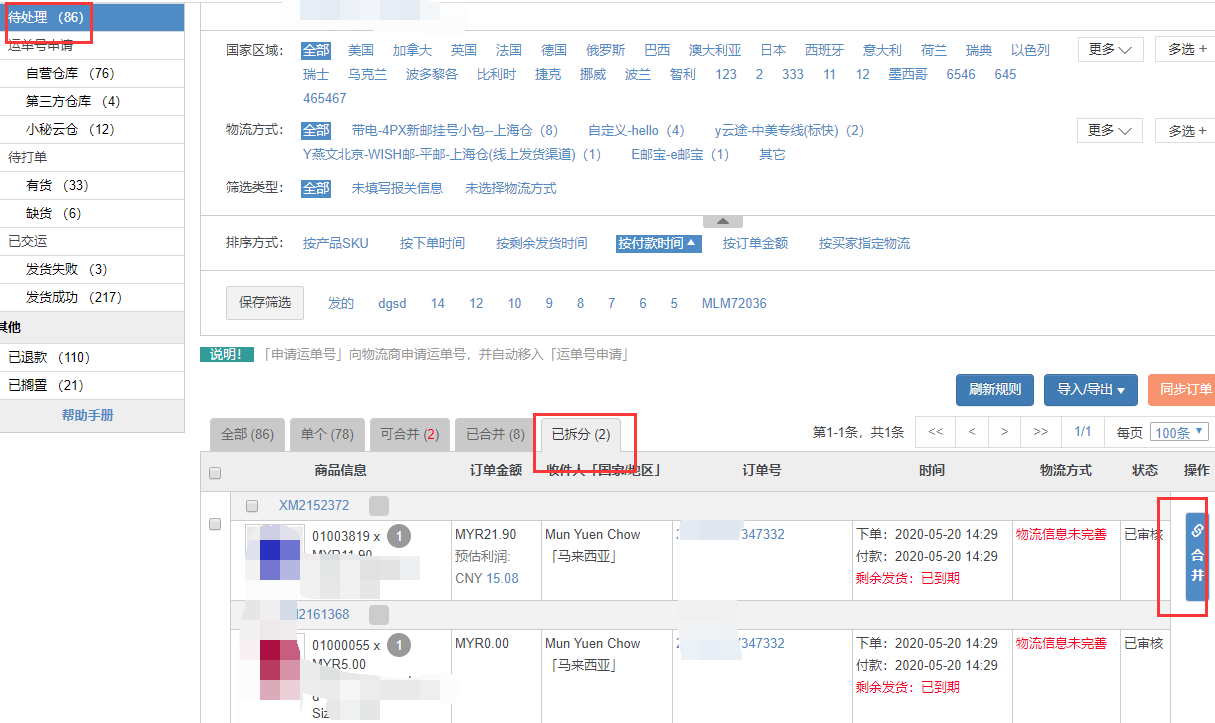
Task: Click quantity badge next to product 01000055
Action: [x=399, y=645]
